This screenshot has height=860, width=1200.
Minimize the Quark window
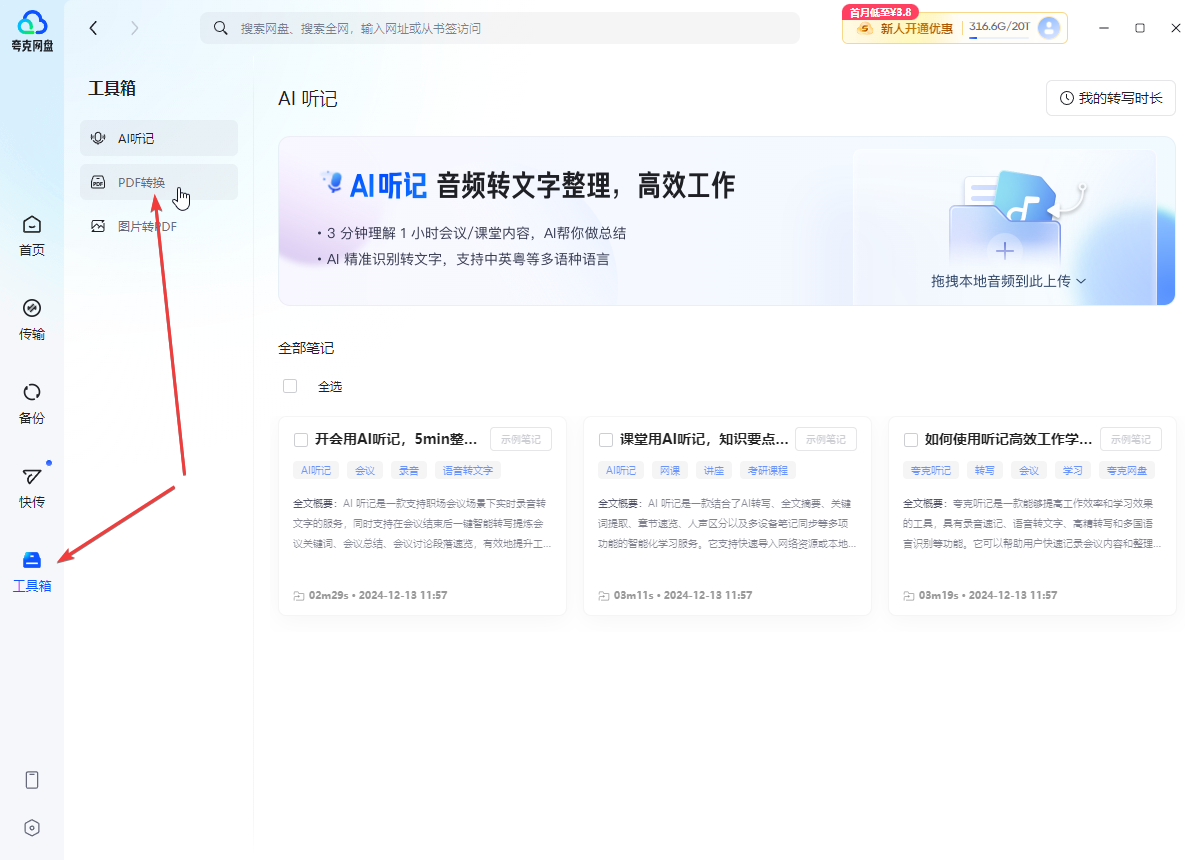1103,28
